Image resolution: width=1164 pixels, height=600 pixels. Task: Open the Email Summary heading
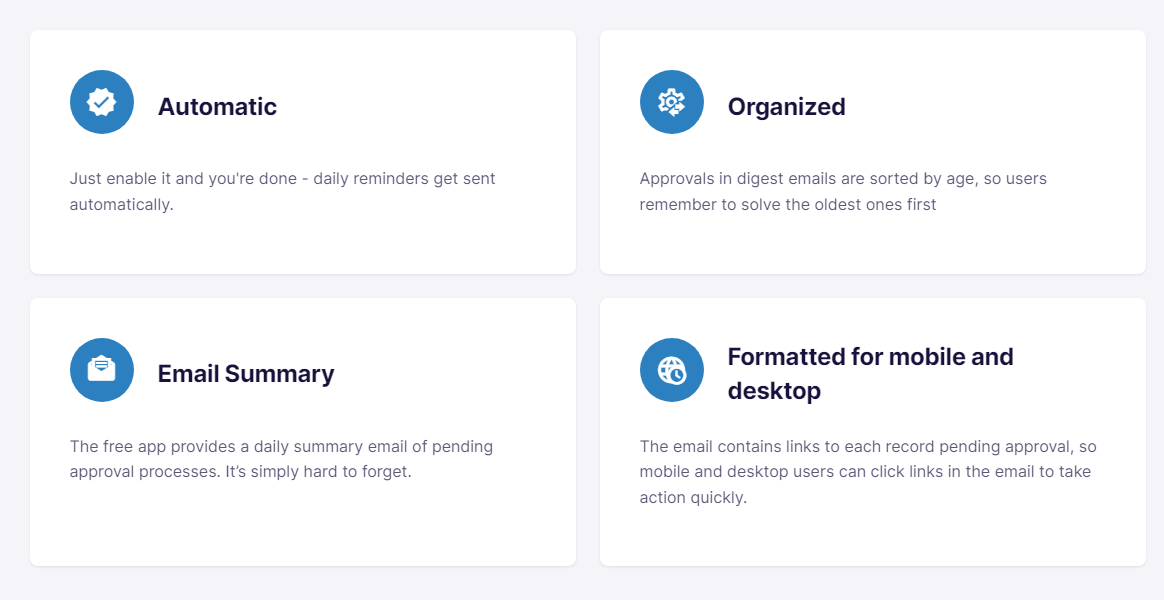coord(246,374)
